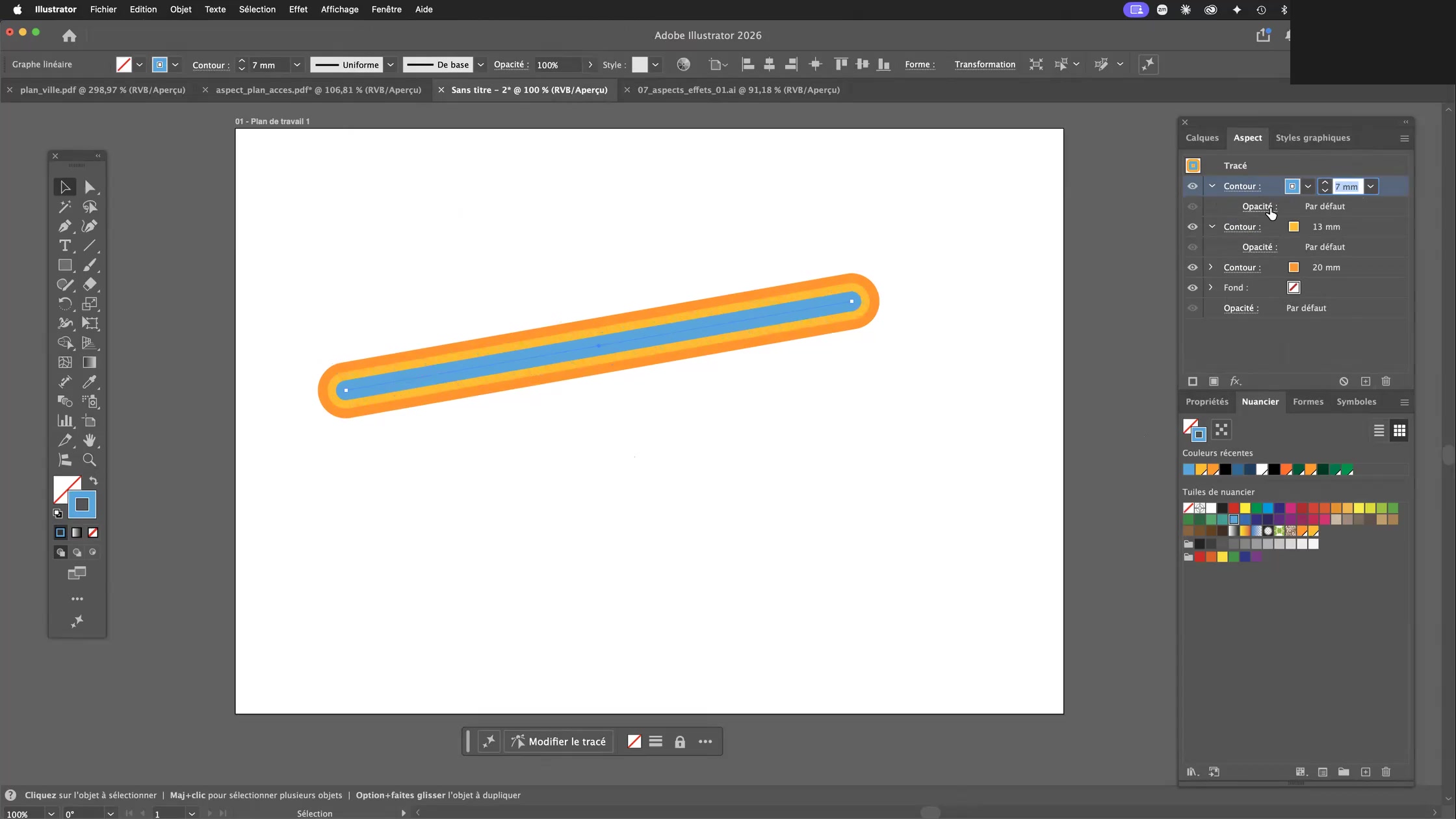Click Forme label in control bar
The image size is (1456, 819).
pos(919,64)
